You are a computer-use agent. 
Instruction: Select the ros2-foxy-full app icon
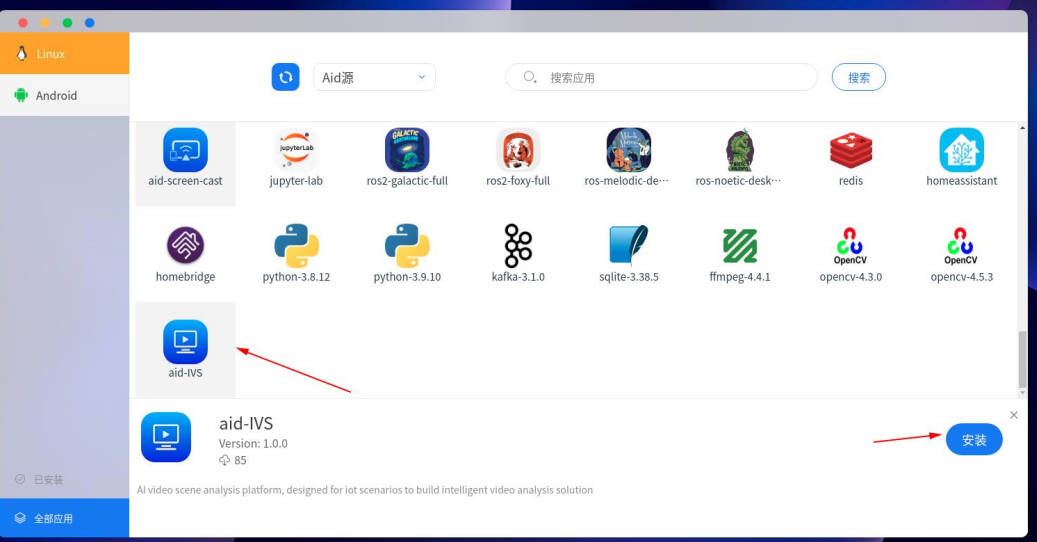(518, 150)
